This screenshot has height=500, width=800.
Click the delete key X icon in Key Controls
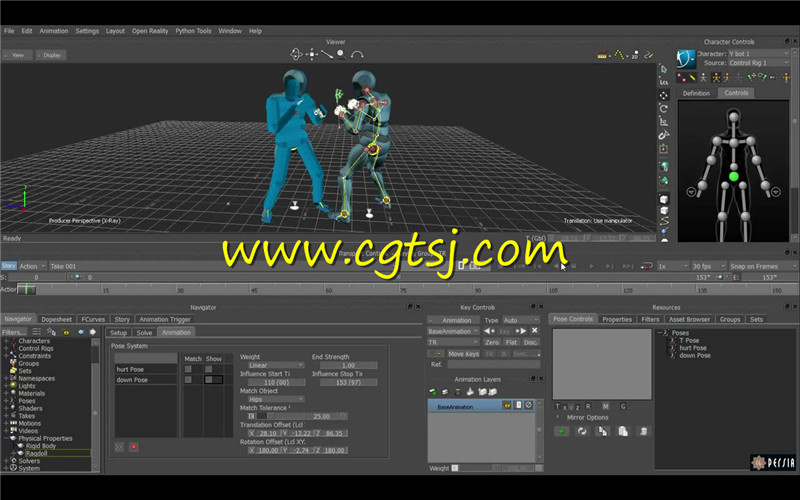point(535,331)
